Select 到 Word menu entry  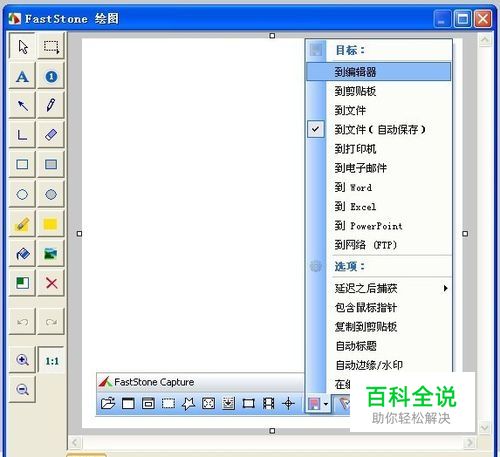(x=379, y=187)
